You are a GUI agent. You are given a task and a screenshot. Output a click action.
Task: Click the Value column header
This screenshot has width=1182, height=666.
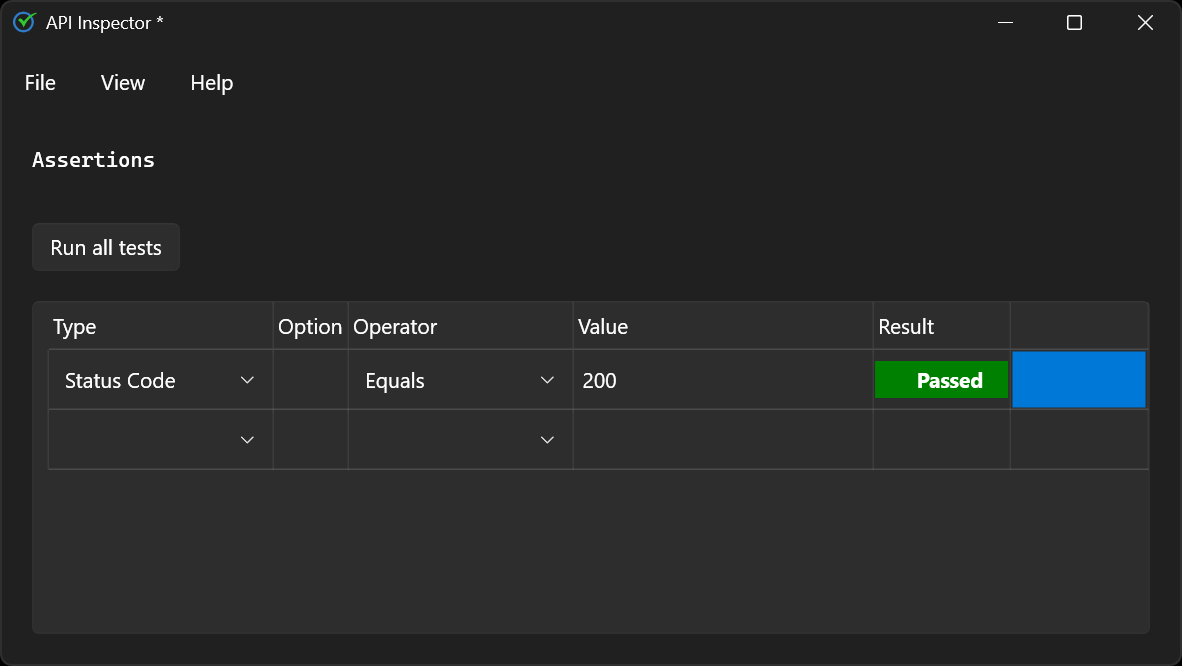pyautogui.click(x=723, y=327)
